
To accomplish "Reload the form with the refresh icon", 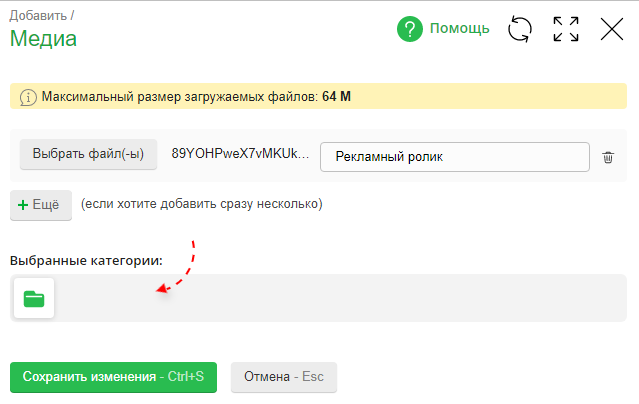I will coord(520,29).
